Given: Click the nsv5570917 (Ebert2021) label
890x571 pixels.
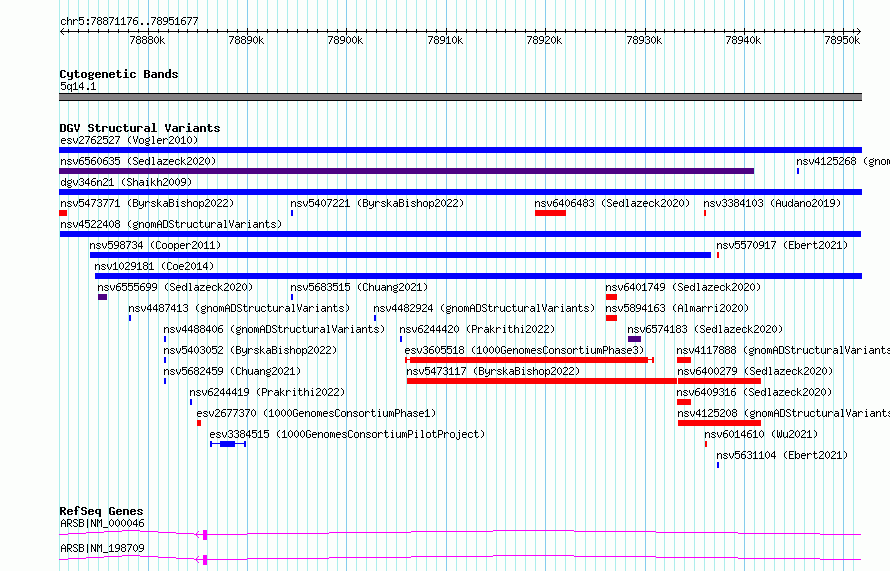Looking at the screenshot, I should [782, 245].
